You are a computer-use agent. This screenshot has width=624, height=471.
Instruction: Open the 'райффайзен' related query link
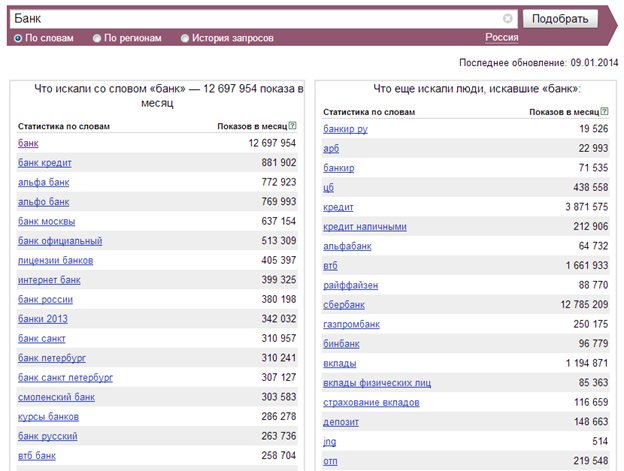[351, 285]
